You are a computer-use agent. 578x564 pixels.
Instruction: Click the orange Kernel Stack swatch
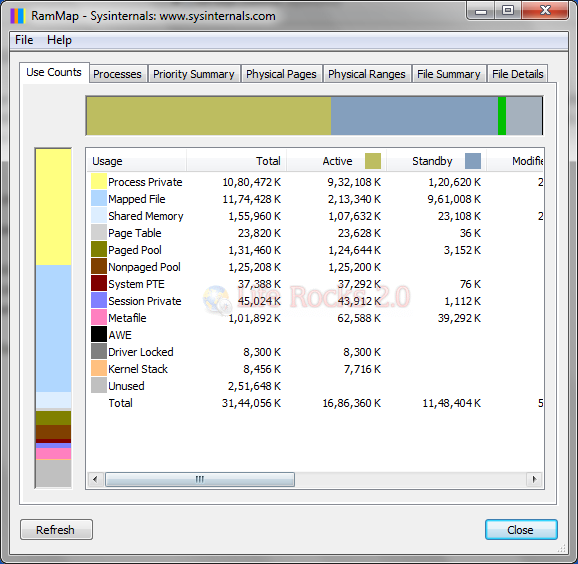[x=99, y=369]
